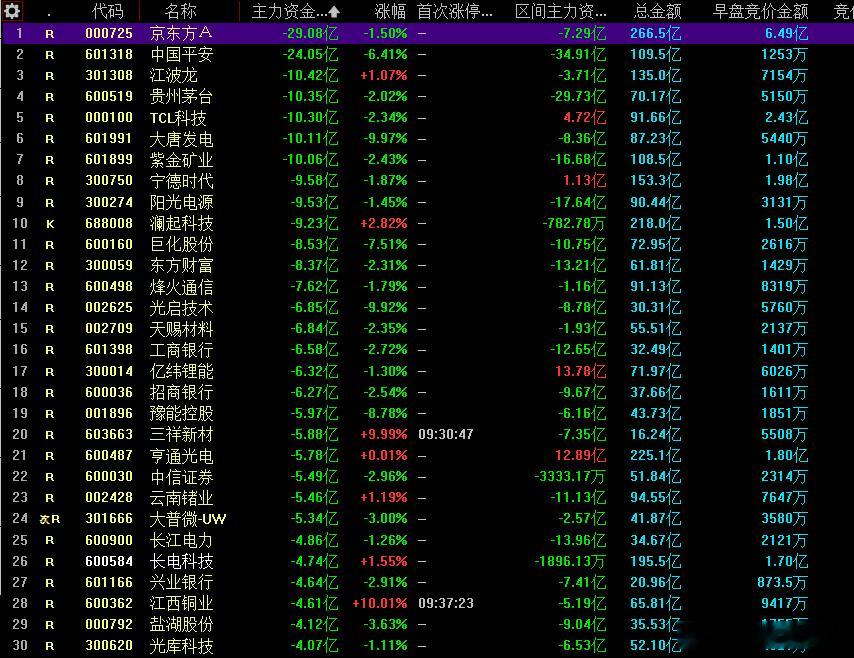Select stock 招商银行
Viewport: 854px width, 658px height.
tap(181, 392)
